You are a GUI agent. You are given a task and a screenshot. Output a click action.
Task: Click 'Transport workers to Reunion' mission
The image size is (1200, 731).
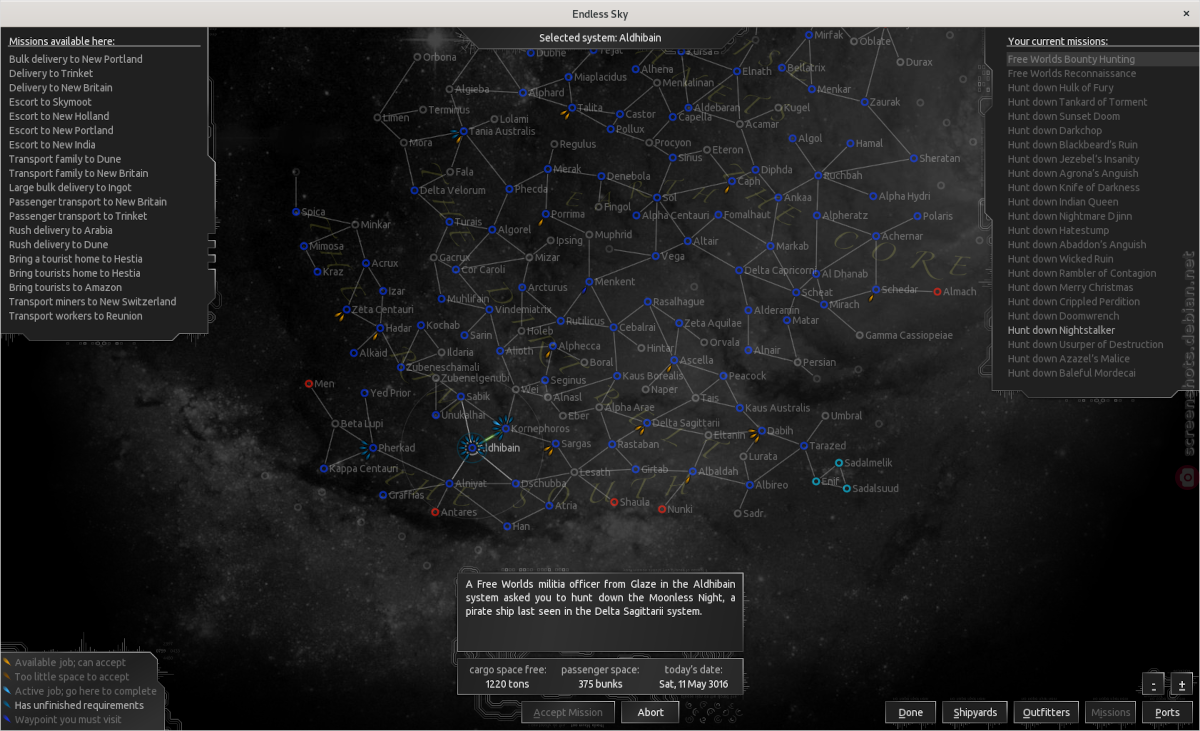pos(76,316)
